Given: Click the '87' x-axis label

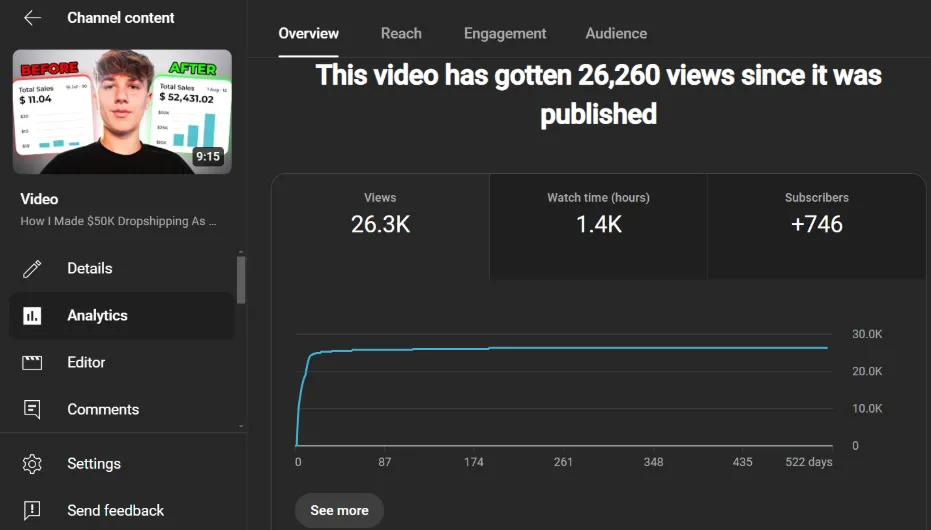Looking at the screenshot, I should pyautogui.click(x=385, y=462).
